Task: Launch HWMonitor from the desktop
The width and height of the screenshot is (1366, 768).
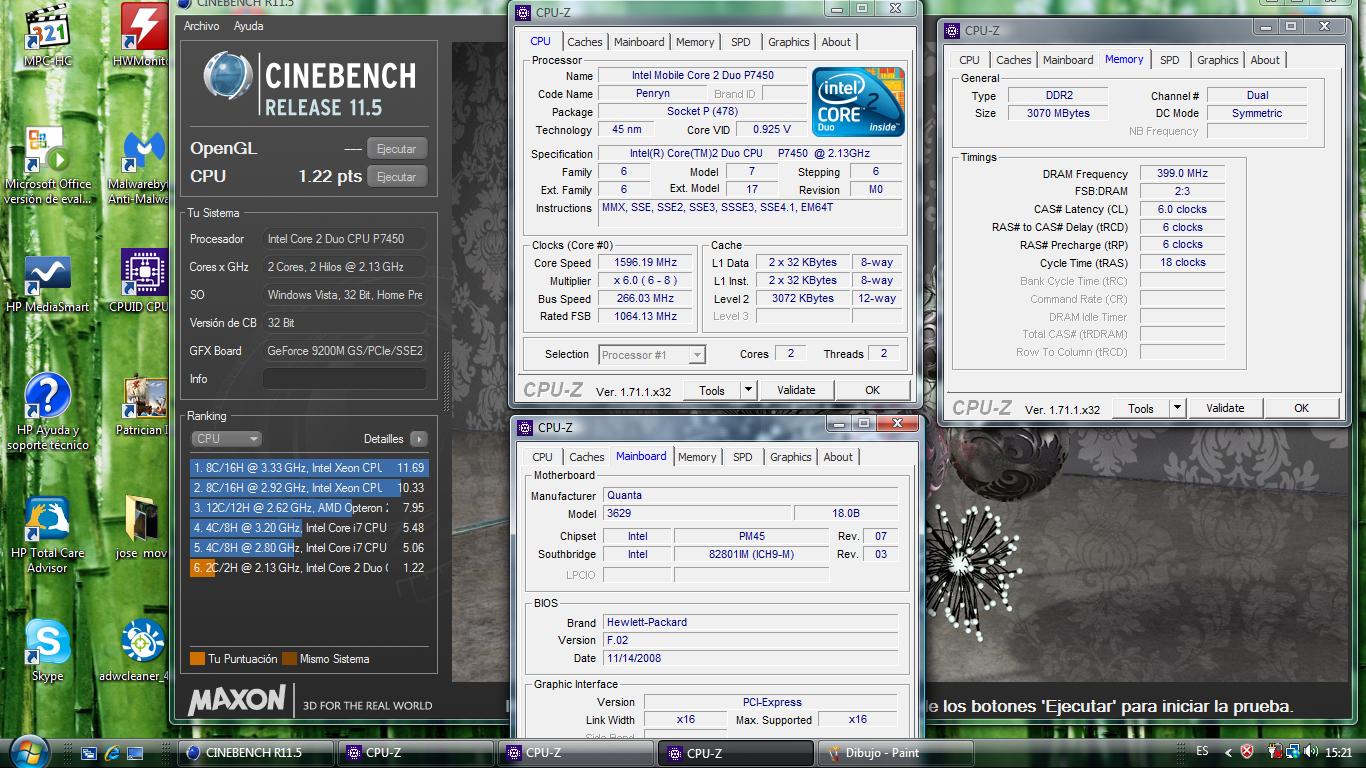Action: pyautogui.click(x=143, y=36)
